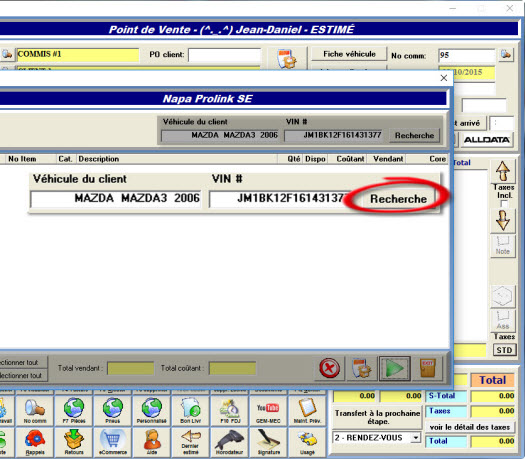Screen dimensions: 525x459
Task: Open the Usagé cars icon
Action: point(307,442)
